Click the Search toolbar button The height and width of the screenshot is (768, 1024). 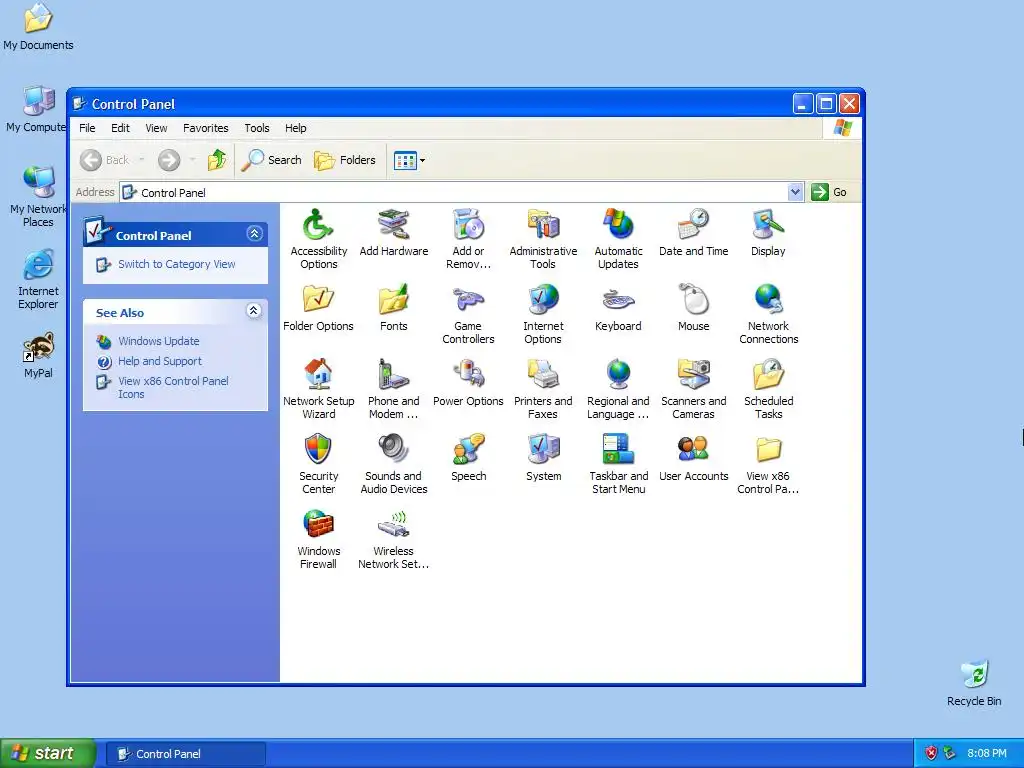(x=272, y=160)
